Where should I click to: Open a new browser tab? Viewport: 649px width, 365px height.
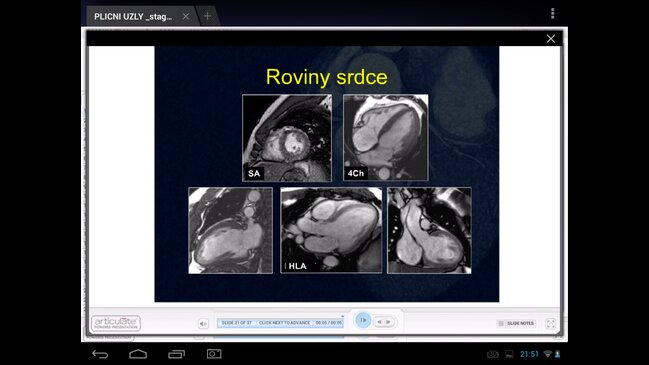[207, 16]
